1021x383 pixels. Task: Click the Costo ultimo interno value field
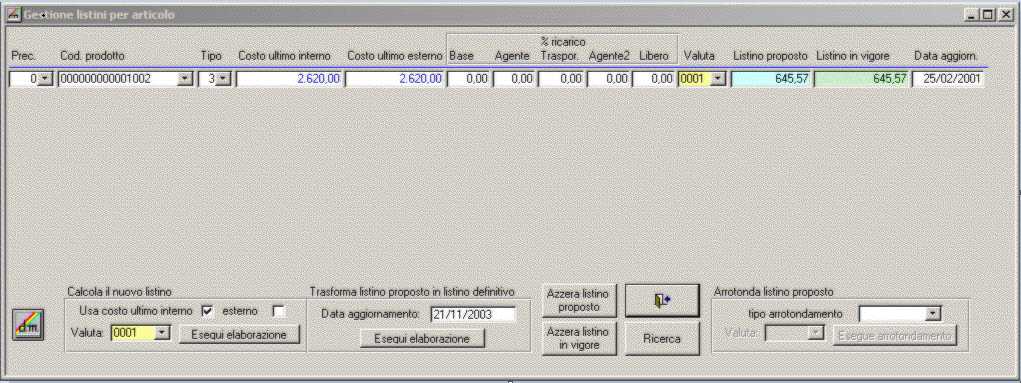(x=288, y=79)
